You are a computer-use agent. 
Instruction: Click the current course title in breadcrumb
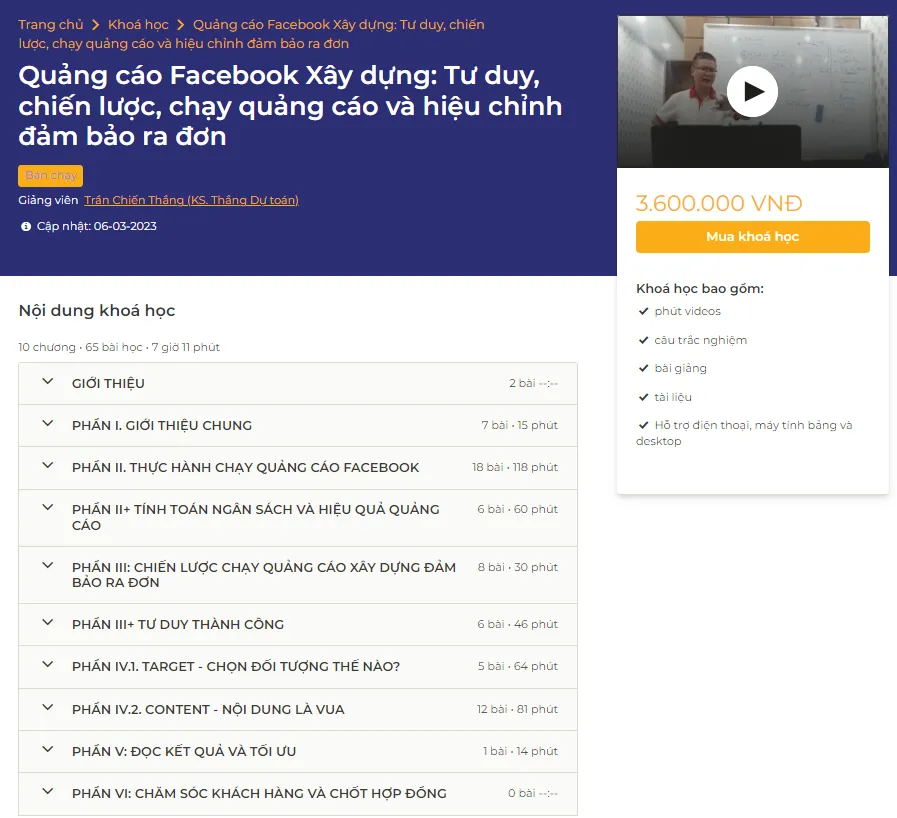(x=338, y=24)
